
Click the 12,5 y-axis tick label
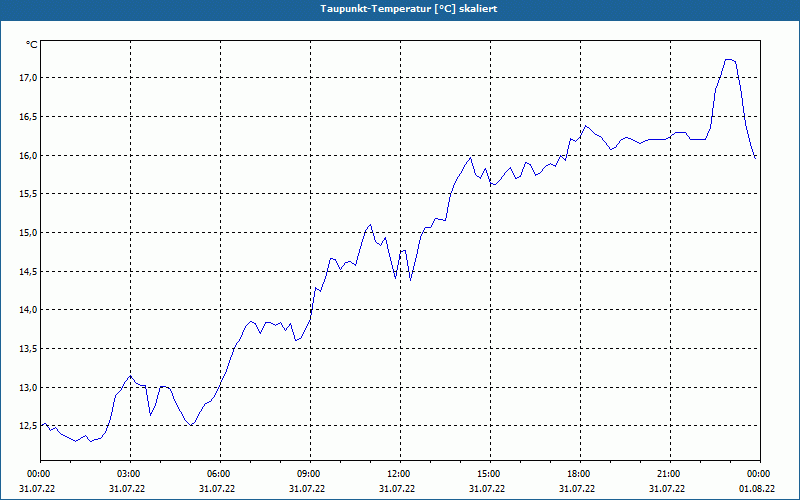pos(28,426)
